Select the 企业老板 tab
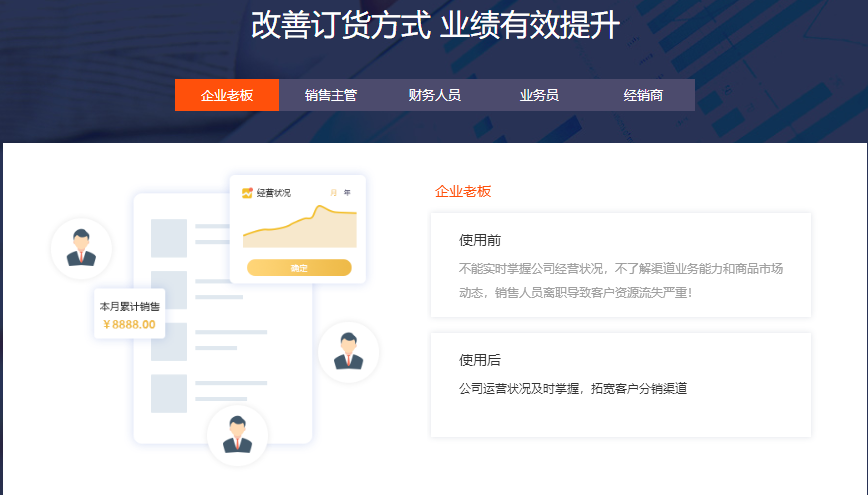This screenshot has width=868, height=495. (x=227, y=95)
